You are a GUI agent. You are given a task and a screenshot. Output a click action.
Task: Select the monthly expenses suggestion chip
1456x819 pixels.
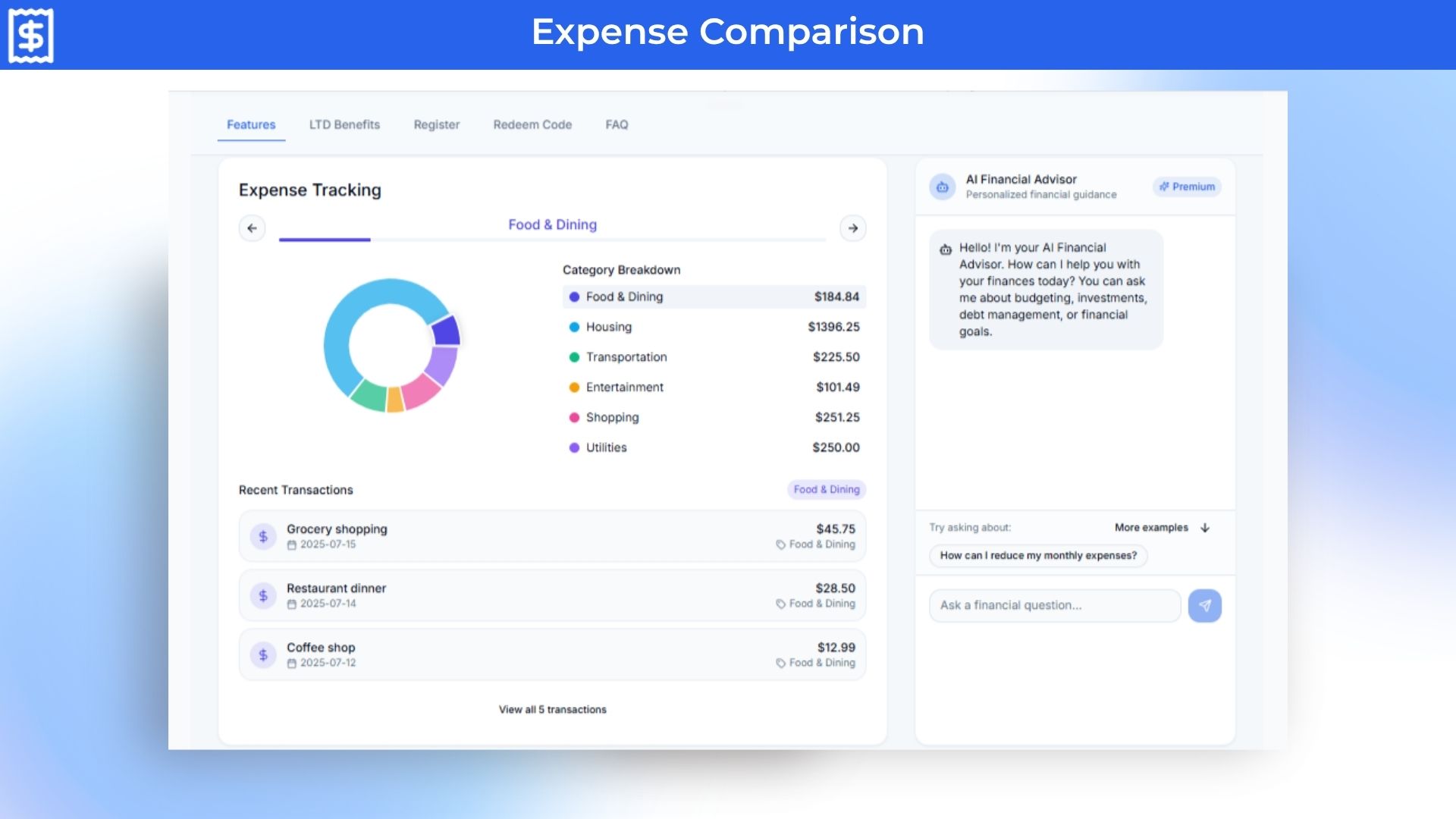coord(1038,556)
